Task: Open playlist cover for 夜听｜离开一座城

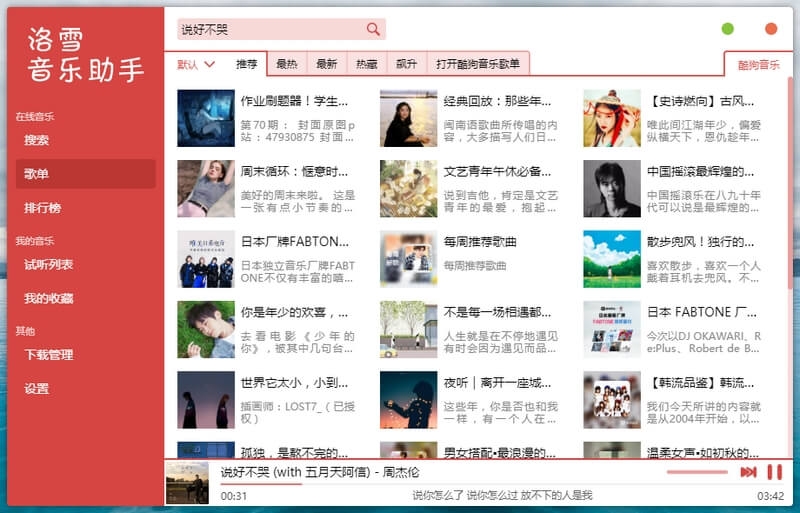Action: 409,400
